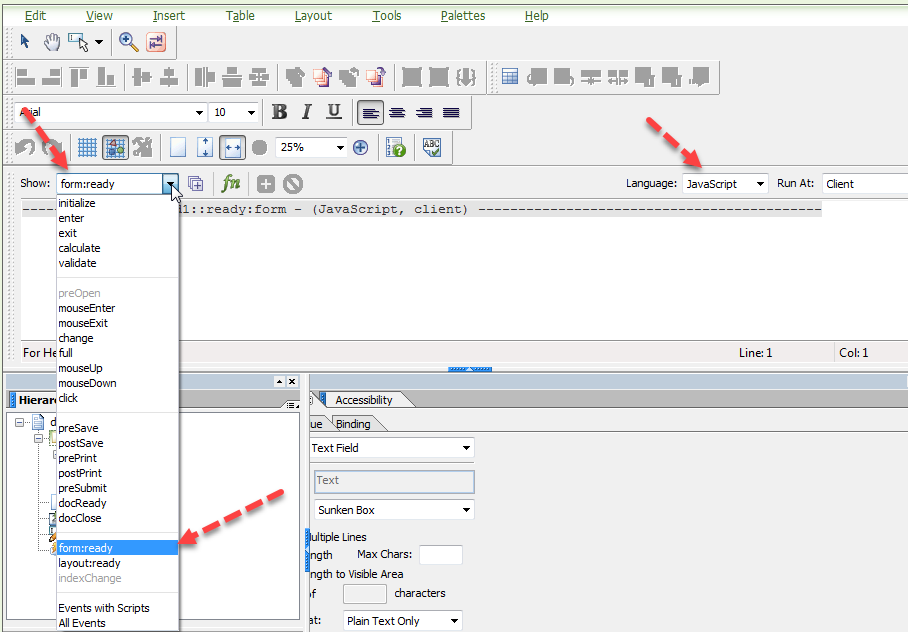Toggle Fit Width horizontal arrows button

click(232, 148)
